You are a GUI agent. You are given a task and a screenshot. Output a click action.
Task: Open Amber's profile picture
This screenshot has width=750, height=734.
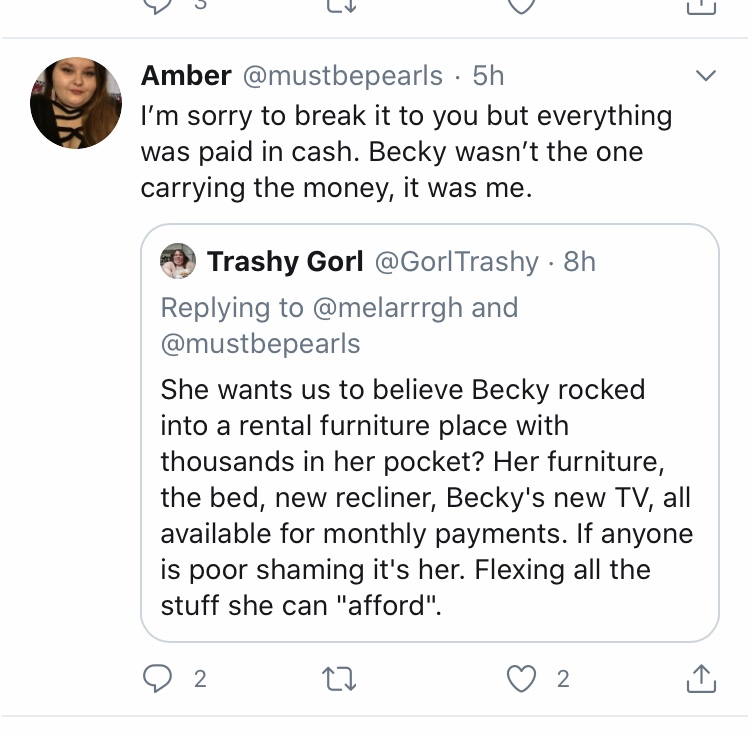(x=76, y=103)
